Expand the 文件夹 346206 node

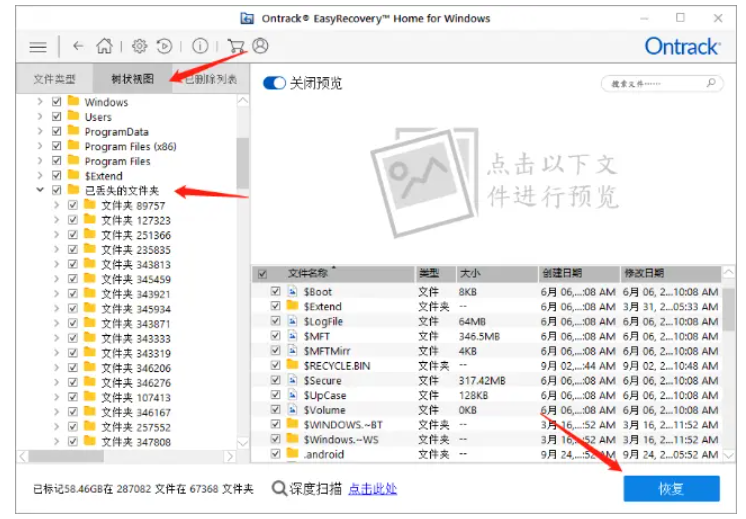(x=56, y=367)
